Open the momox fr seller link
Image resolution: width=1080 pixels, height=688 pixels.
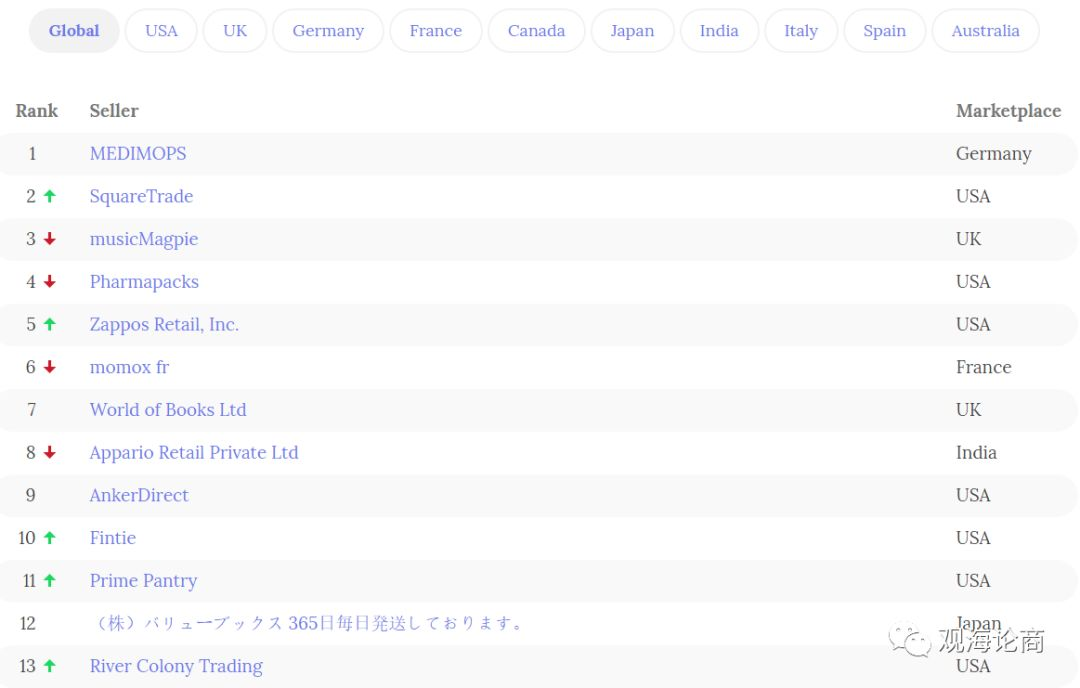coord(129,367)
